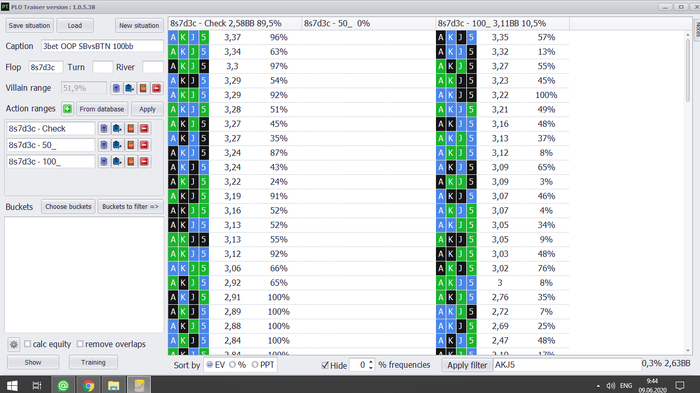This screenshot has height=393, width=700.
Task: Click From database button
Action: (102, 109)
